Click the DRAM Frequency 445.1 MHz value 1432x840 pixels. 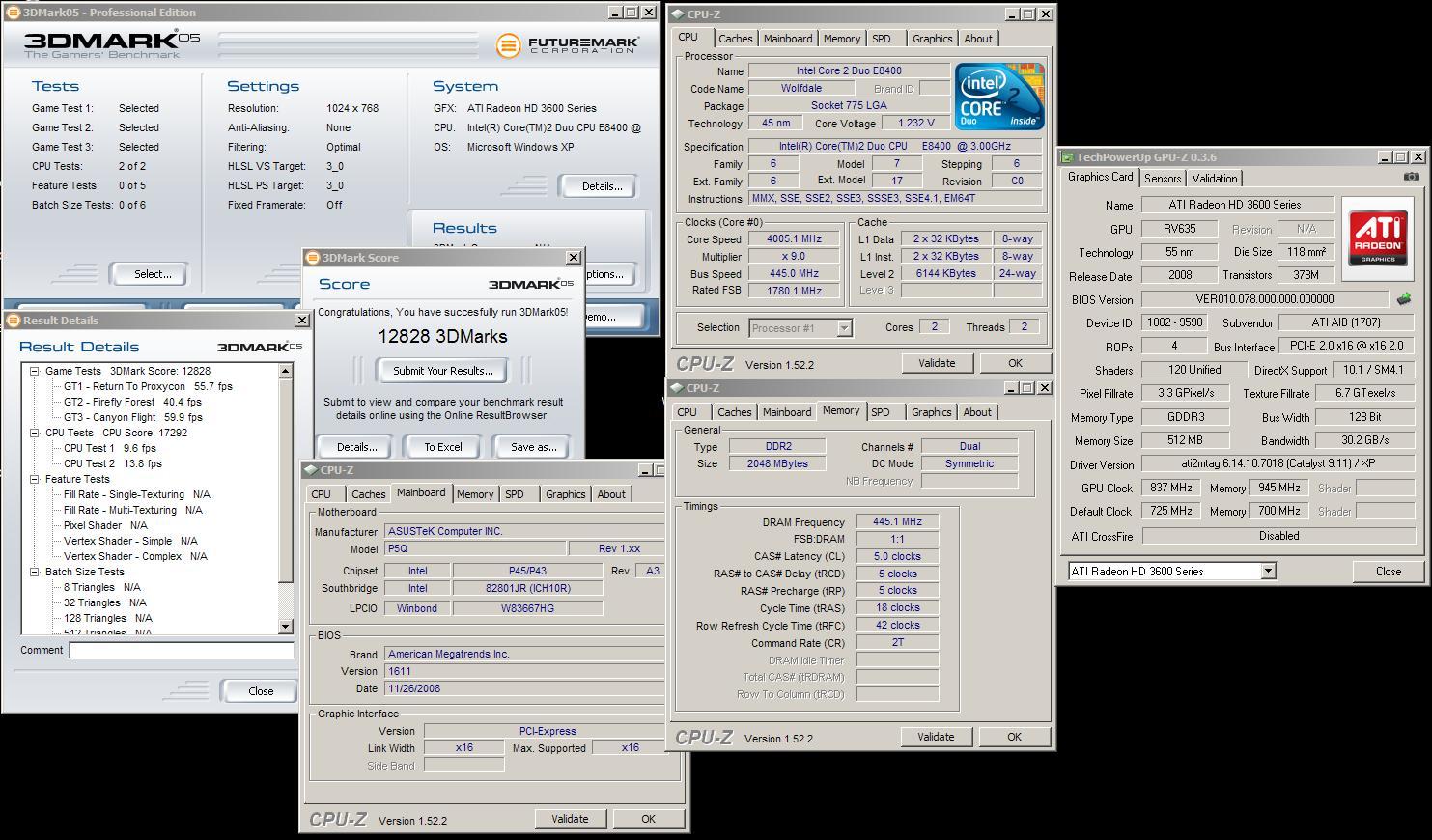[897, 521]
